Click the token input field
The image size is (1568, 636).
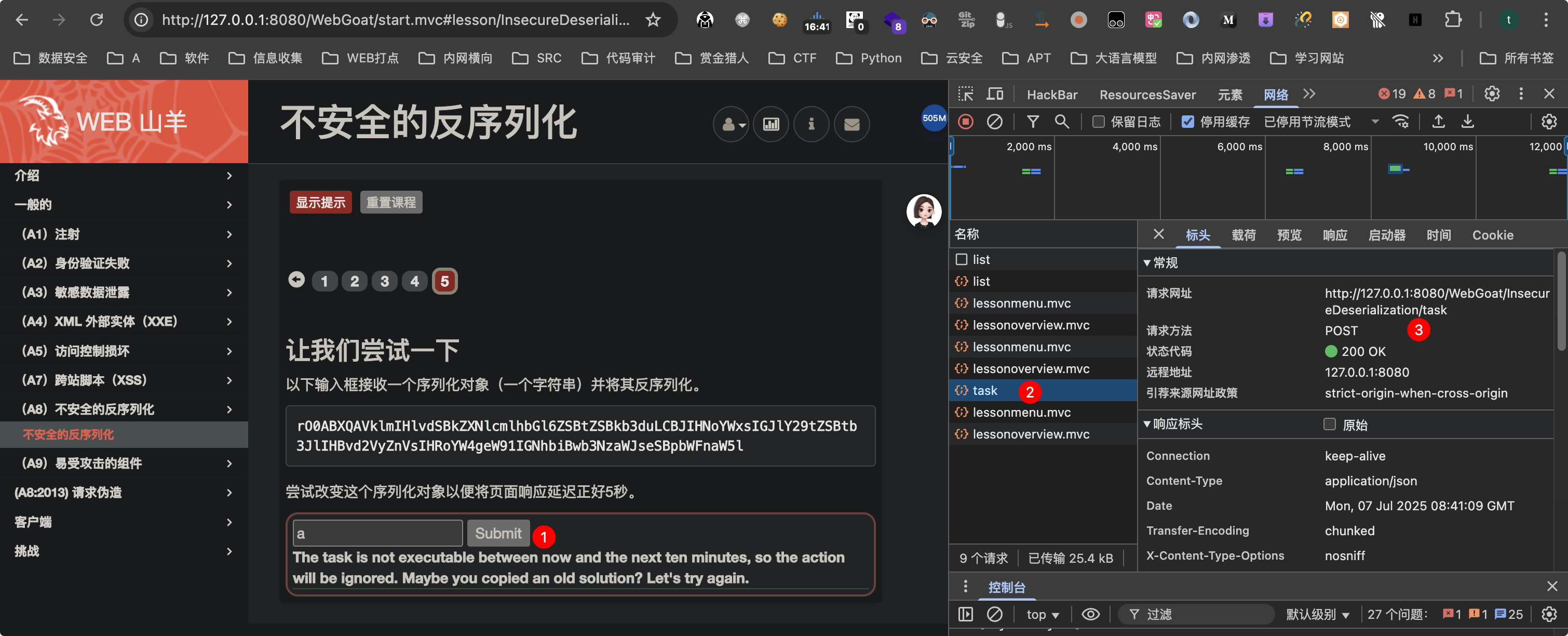pyautogui.click(x=377, y=534)
